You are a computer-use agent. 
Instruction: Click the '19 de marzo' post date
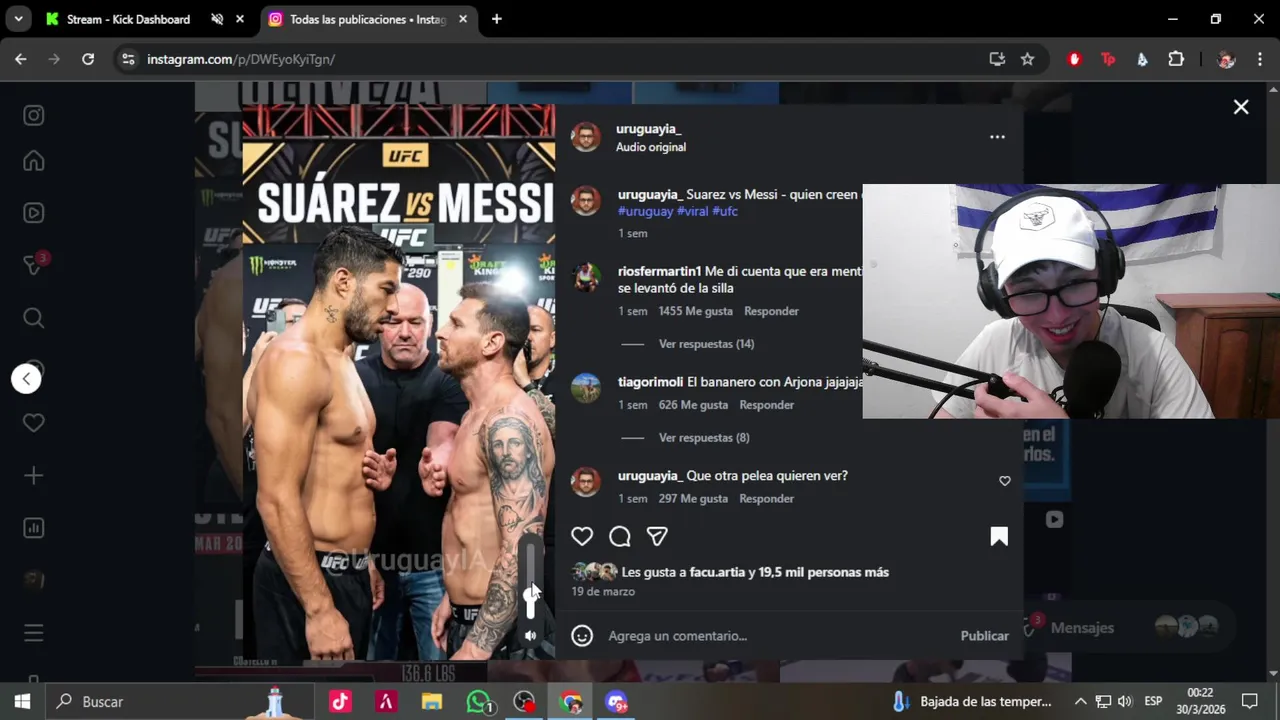click(603, 592)
